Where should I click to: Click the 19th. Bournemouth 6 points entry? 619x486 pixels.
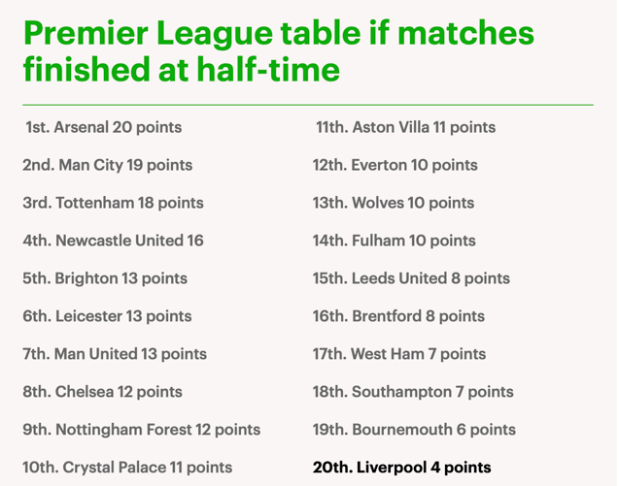(414, 430)
